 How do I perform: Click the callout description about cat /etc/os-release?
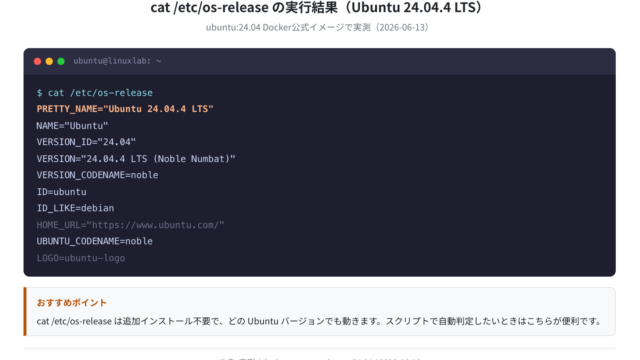[319, 321]
